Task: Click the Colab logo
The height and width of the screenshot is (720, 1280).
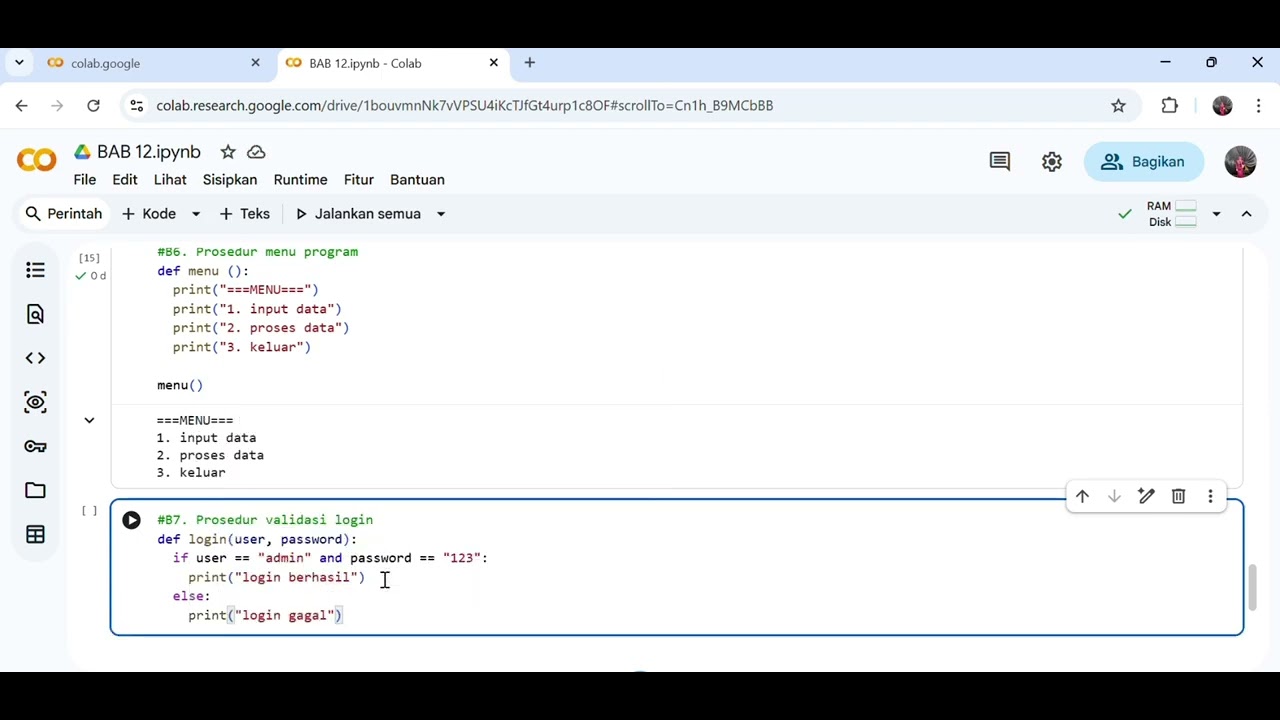Action: [37, 161]
